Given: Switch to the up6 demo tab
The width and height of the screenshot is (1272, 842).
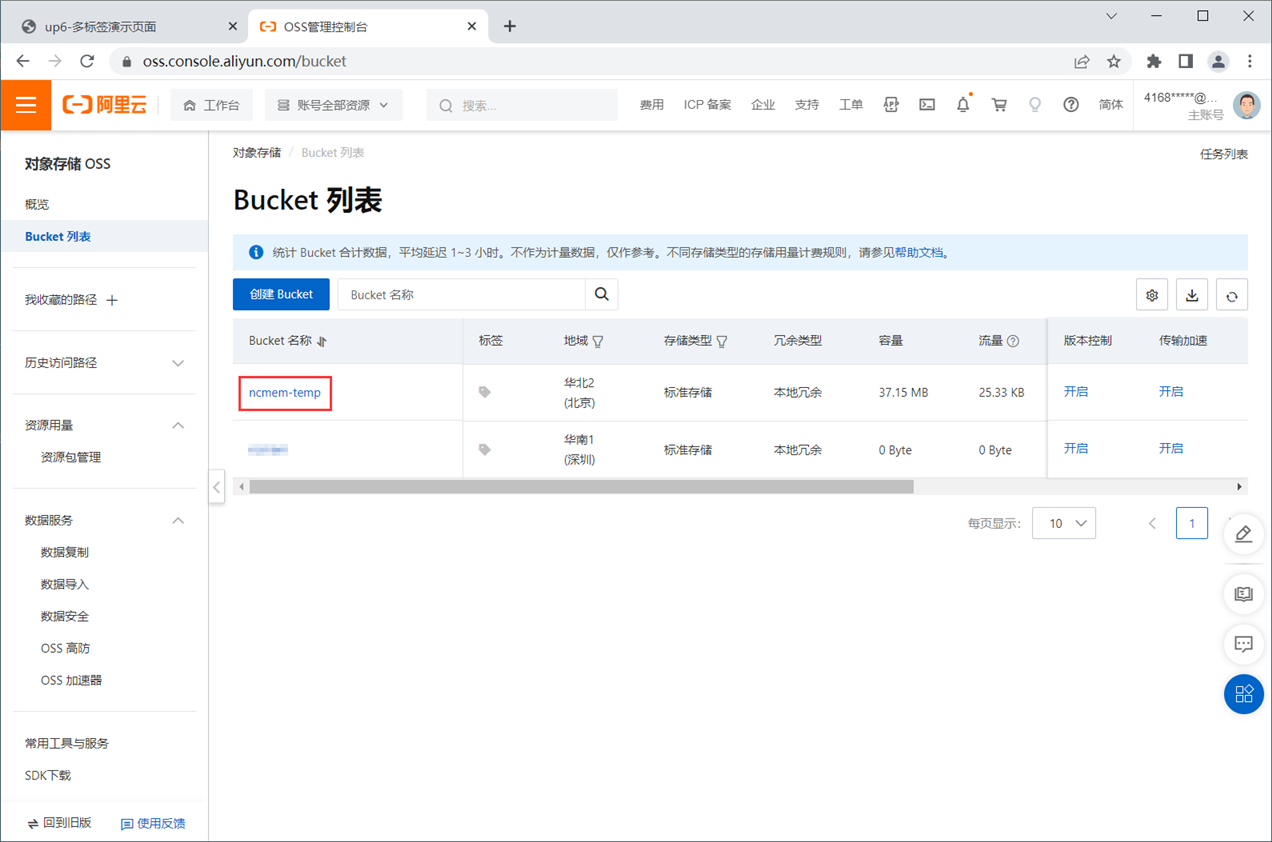Looking at the screenshot, I should [x=124, y=26].
